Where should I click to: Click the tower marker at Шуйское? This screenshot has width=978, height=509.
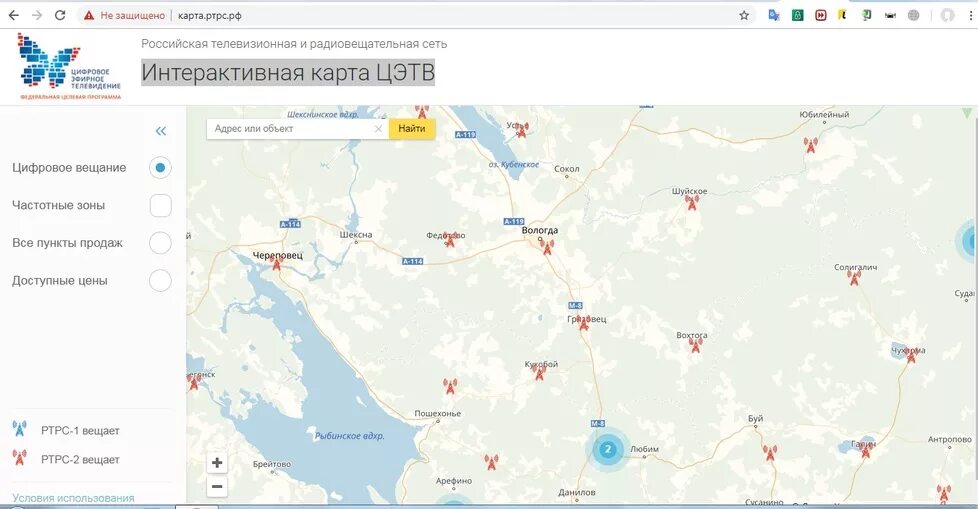pyautogui.click(x=692, y=201)
